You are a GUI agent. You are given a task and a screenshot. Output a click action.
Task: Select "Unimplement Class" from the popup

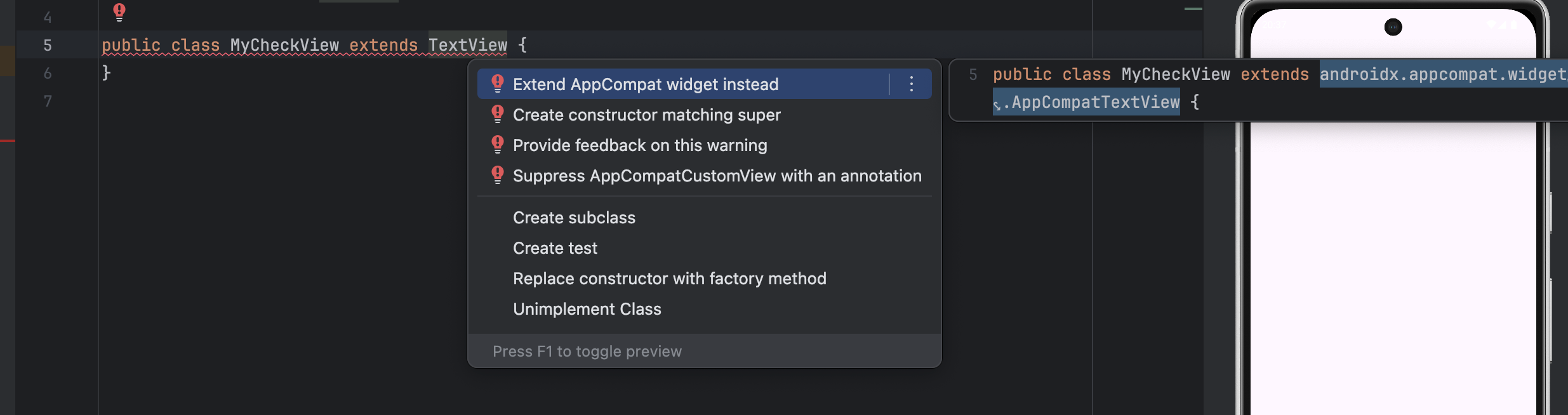[587, 309]
